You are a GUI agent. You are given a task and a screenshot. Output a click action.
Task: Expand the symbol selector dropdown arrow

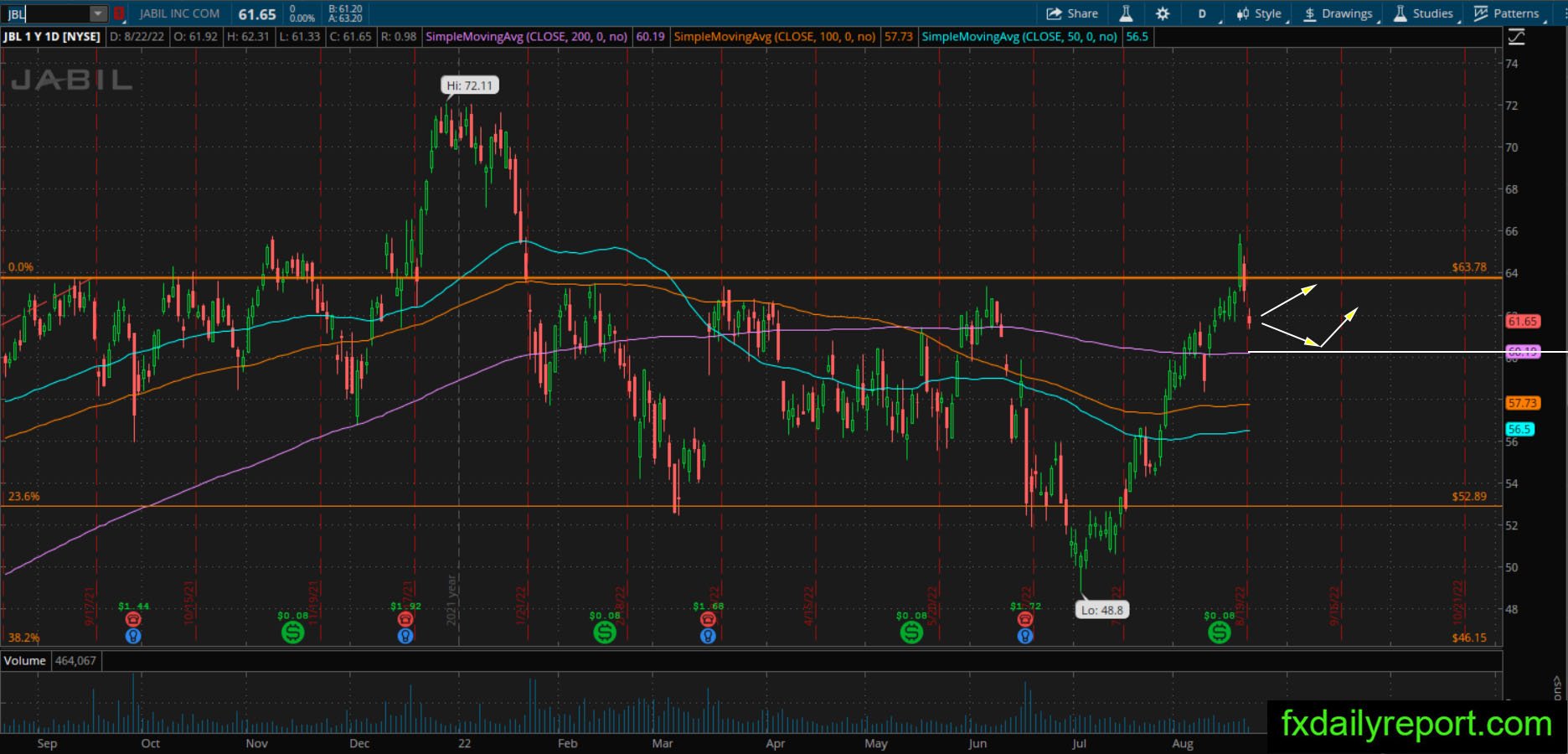point(99,13)
